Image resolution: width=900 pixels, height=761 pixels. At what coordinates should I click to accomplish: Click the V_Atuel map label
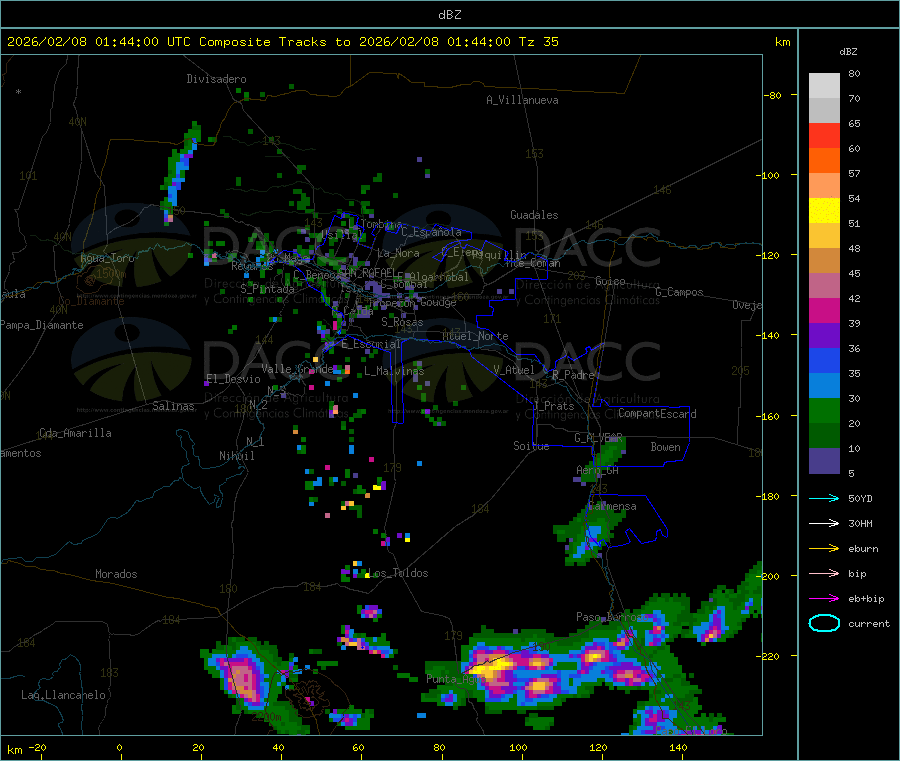coord(514,370)
